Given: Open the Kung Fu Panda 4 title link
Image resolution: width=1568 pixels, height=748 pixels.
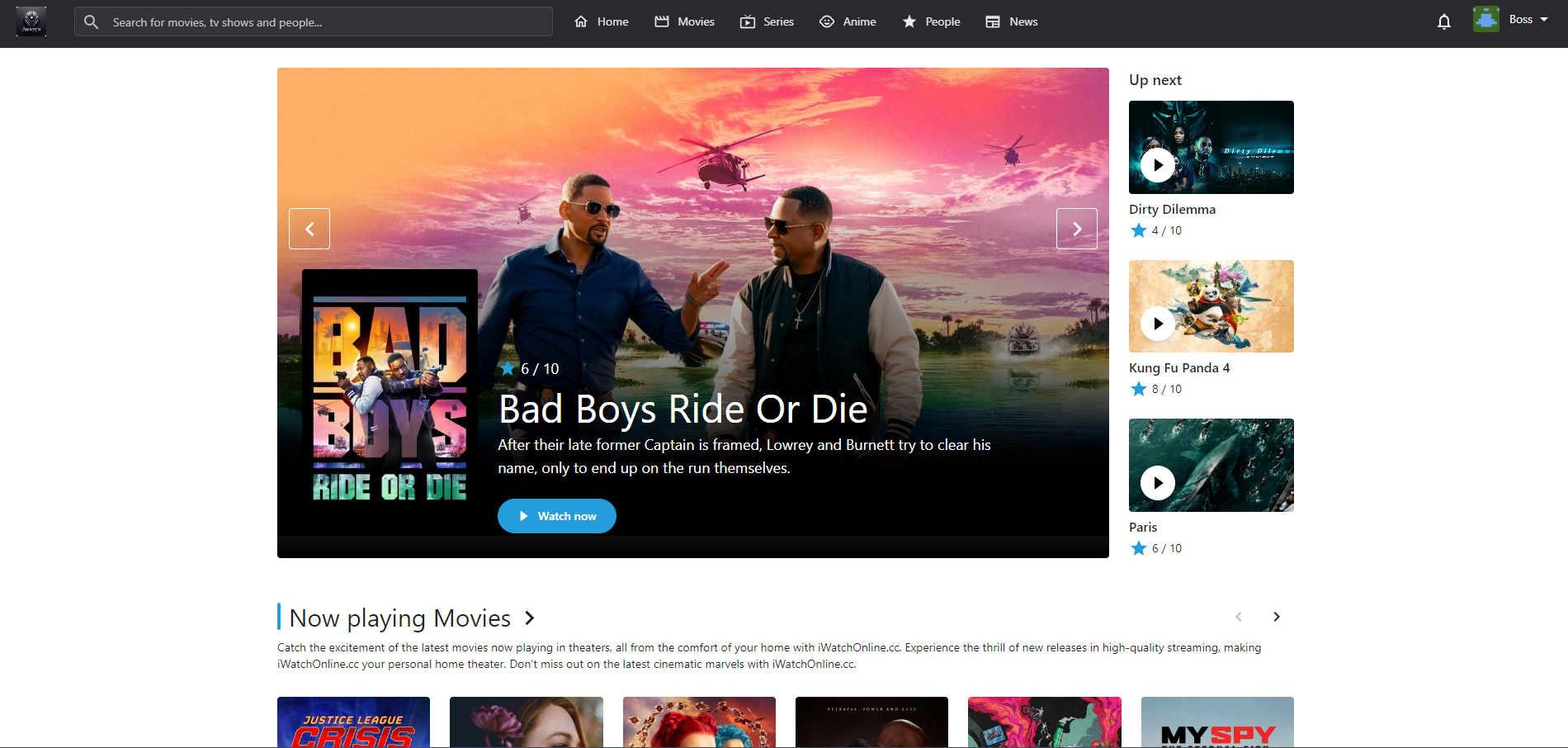Looking at the screenshot, I should pyautogui.click(x=1179, y=367).
